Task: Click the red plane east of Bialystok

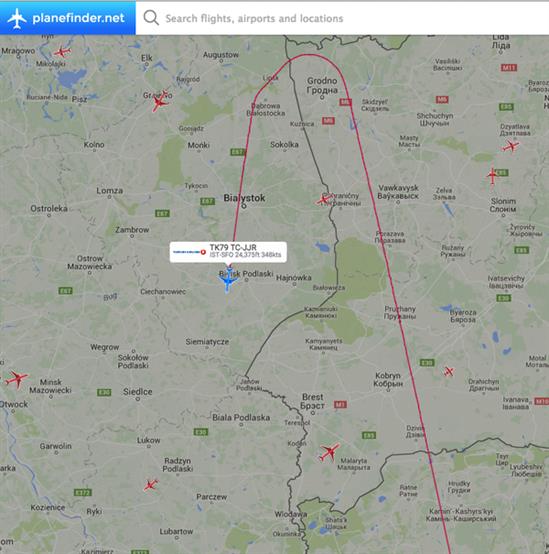Action: tap(324, 200)
